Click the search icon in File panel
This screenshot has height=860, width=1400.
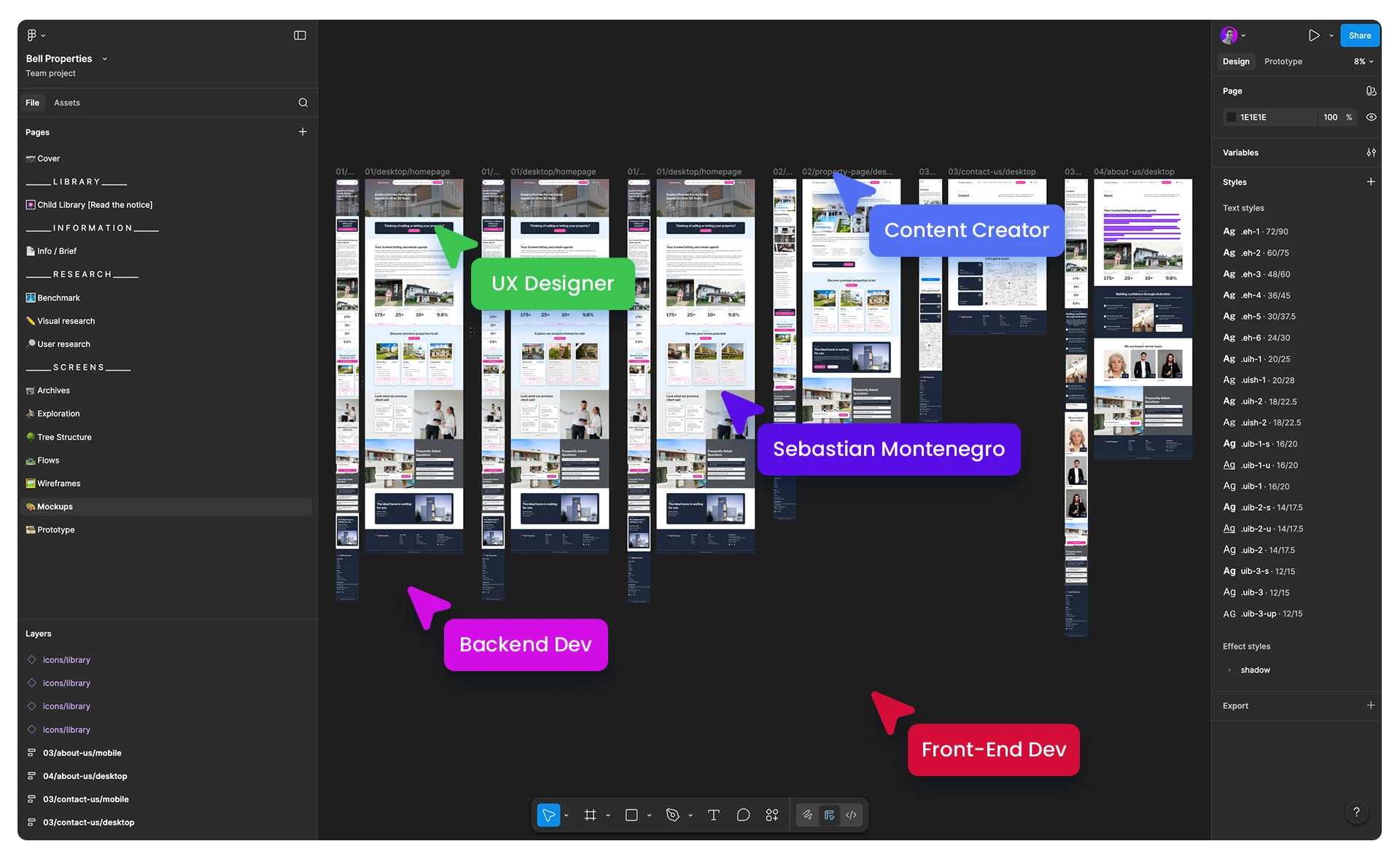(x=303, y=103)
